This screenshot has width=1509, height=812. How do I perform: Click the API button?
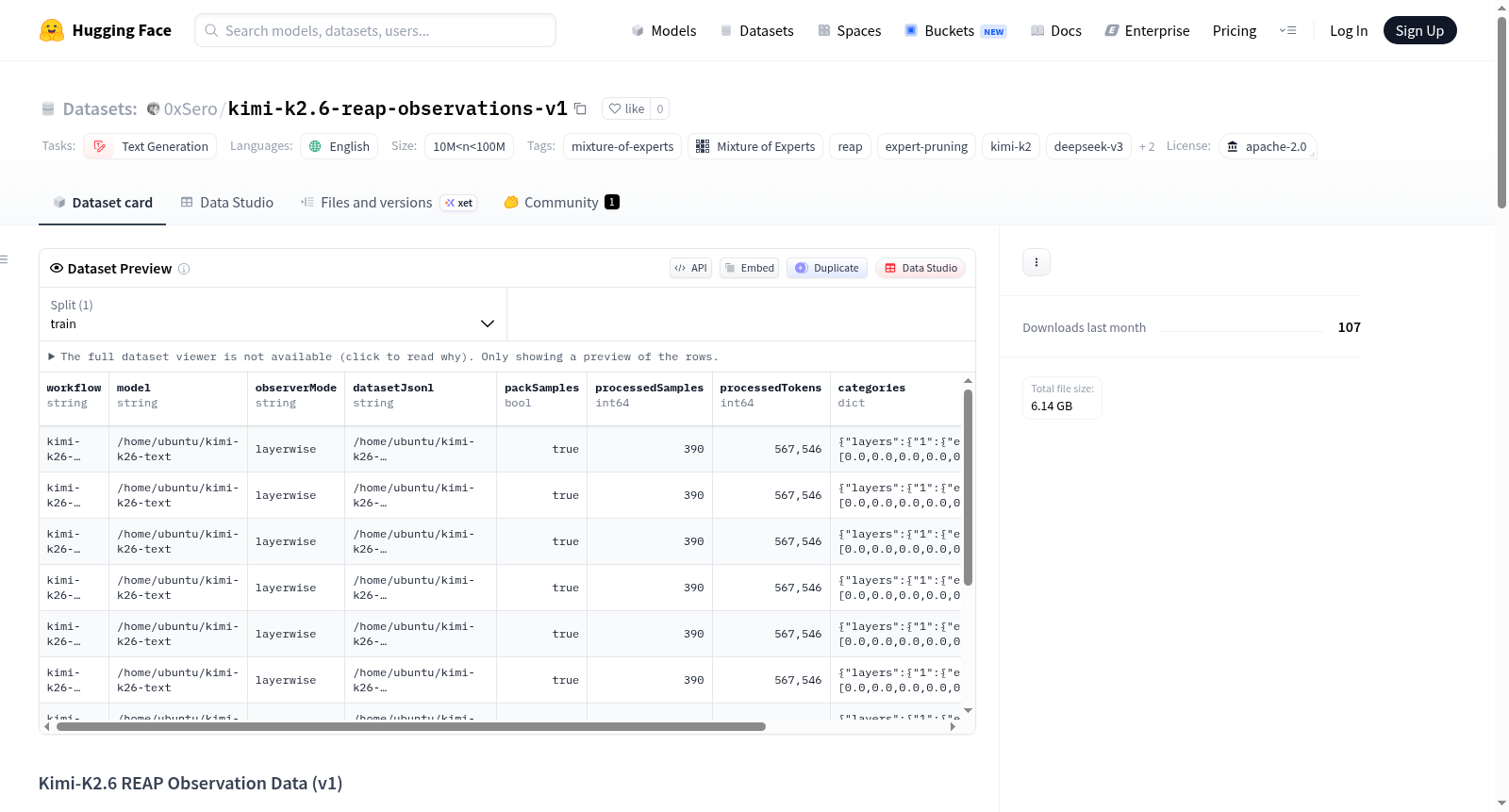[x=690, y=268]
